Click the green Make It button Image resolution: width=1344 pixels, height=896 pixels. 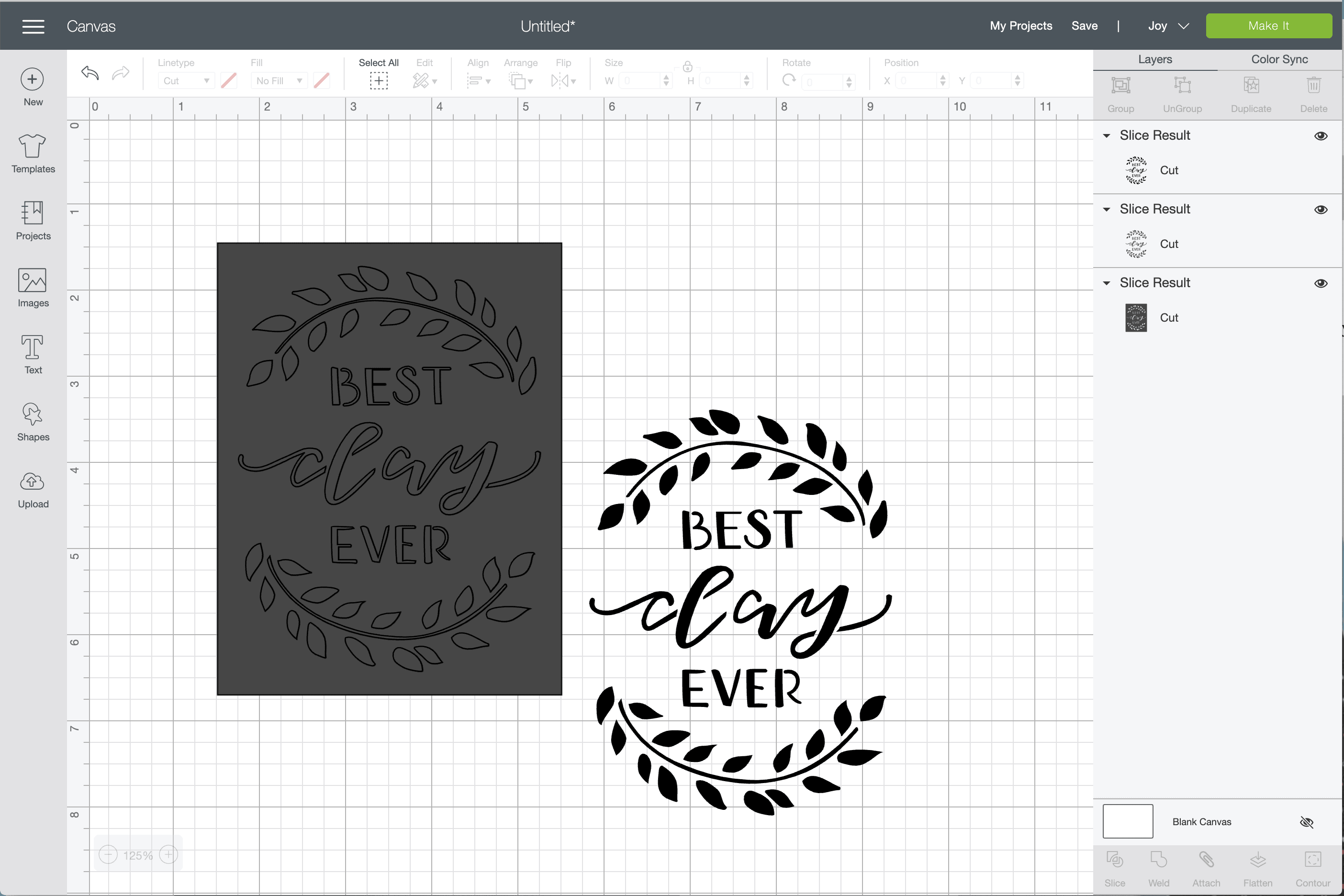(x=1268, y=26)
